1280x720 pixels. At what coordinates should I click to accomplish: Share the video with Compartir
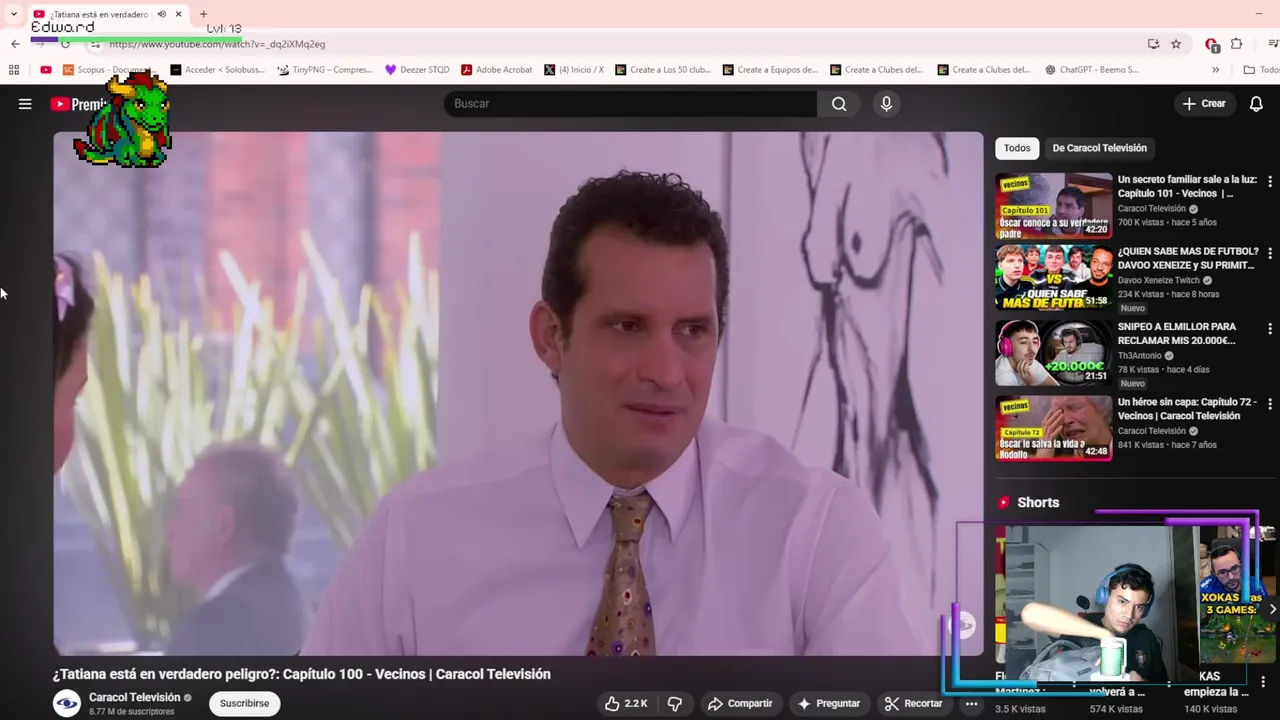[x=740, y=704]
